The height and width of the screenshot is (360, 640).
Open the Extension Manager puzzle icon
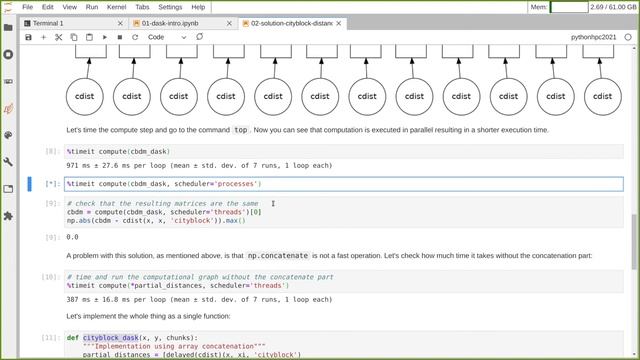coord(8,216)
